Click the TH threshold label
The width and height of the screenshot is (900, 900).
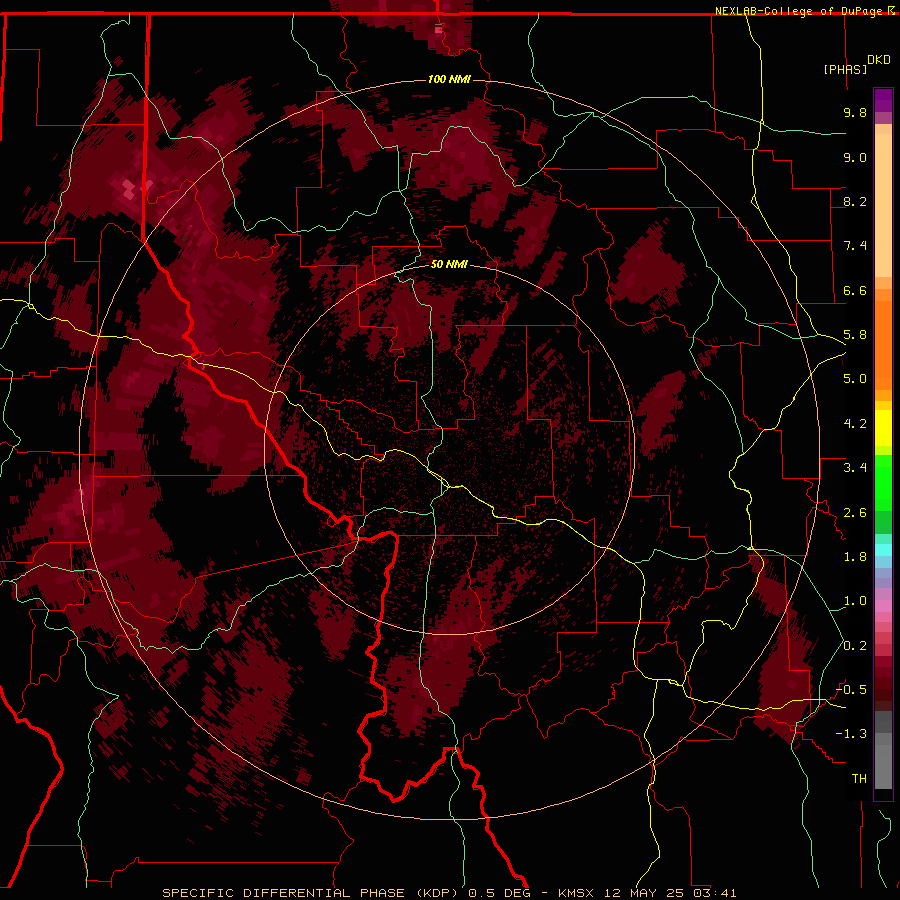(x=859, y=779)
